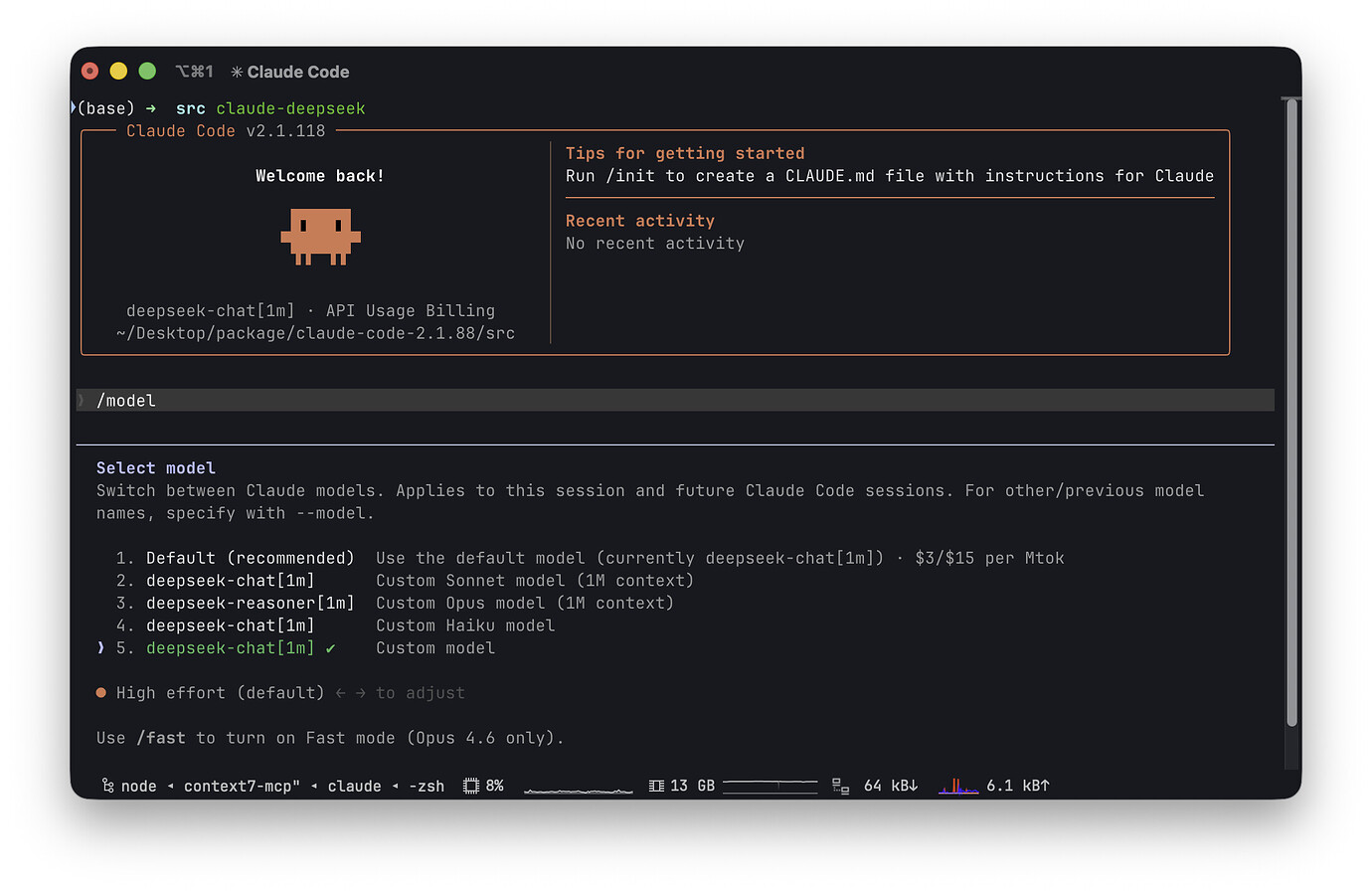Image resolution: width=1372 pixels, height=891 pixels.
Task: Click the ⌥⌘1 shortcut label in title bar
Action: (194, 72)
